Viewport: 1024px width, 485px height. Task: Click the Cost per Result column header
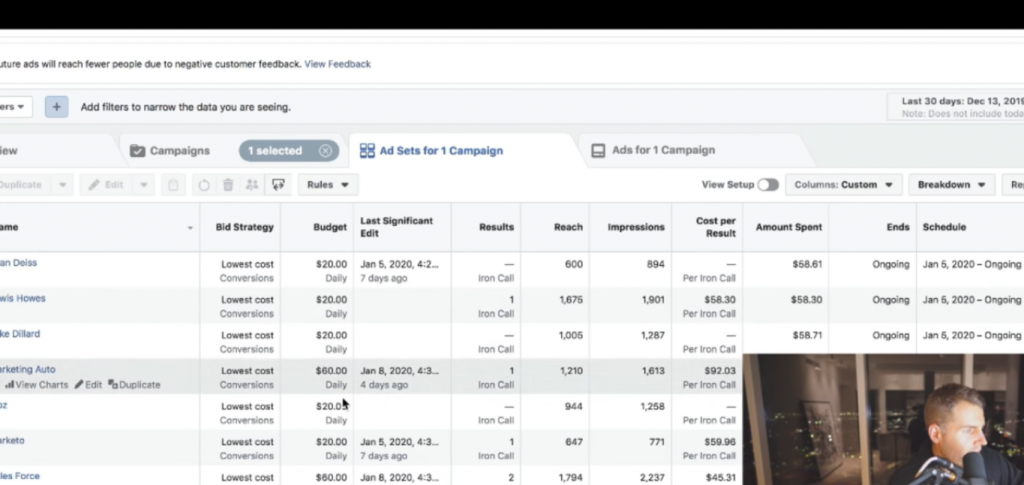715,227
